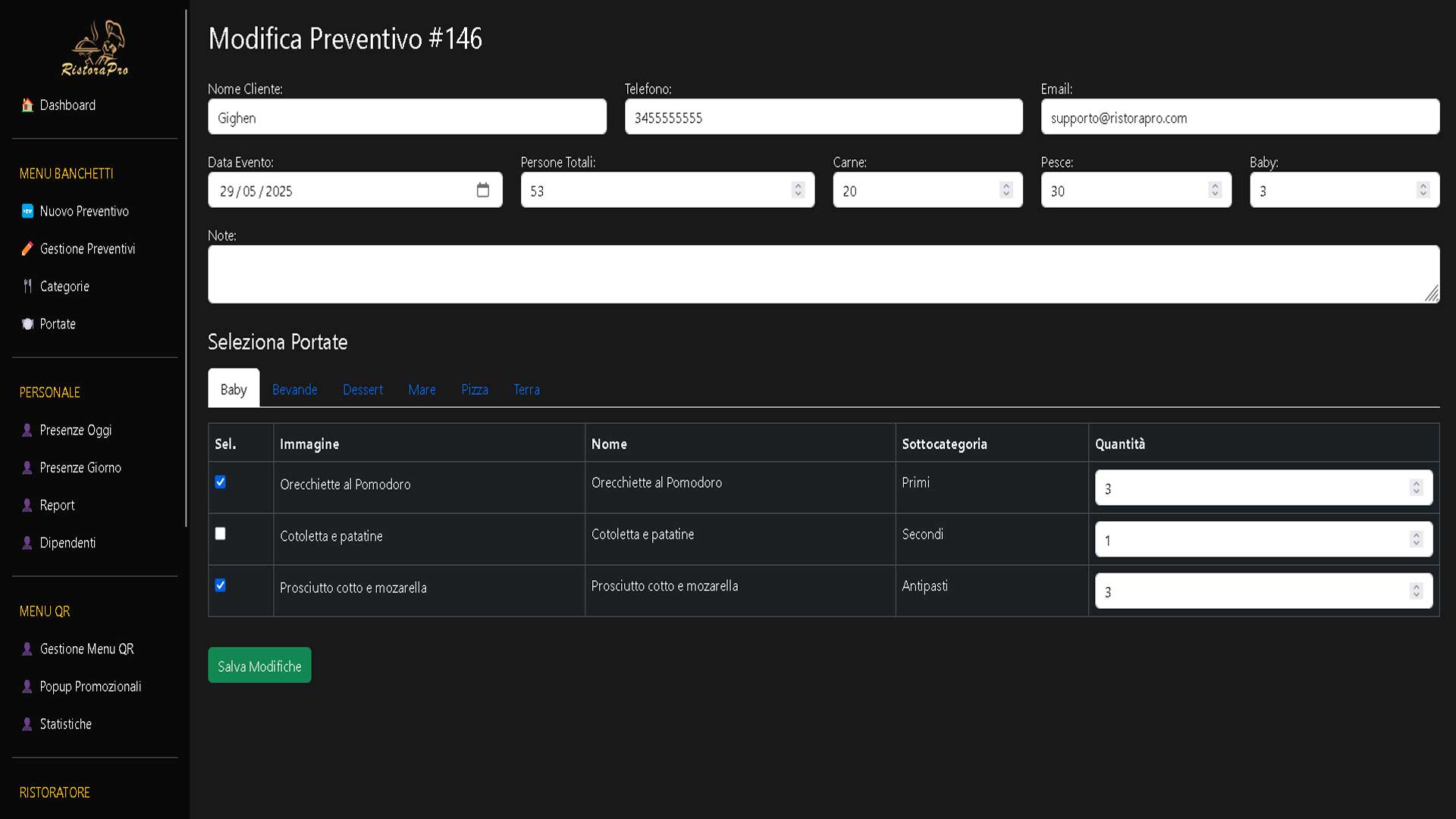
Task: Navigate to Portate
Action: pyautogui.click(x=58, y=324)
